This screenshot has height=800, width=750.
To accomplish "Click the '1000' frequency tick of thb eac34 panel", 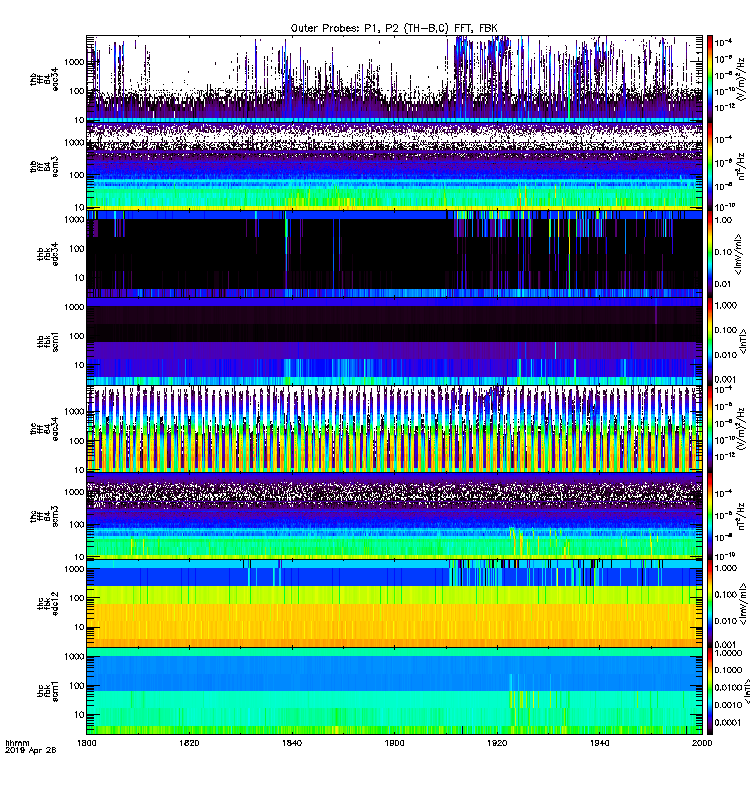I will pyautogui.click(x=74, y=62).
